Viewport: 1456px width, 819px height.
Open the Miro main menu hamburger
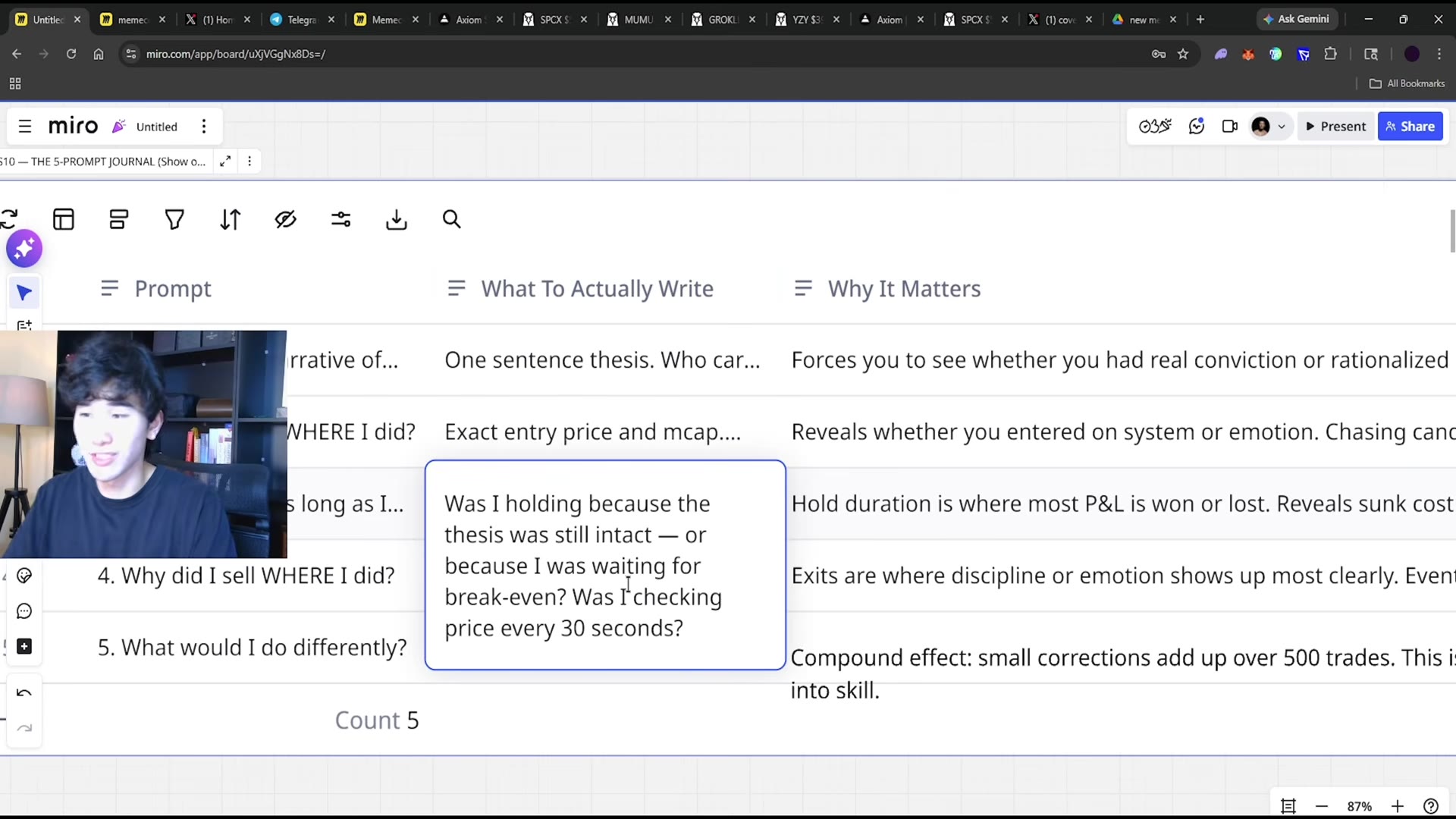[x=25, y=127]
